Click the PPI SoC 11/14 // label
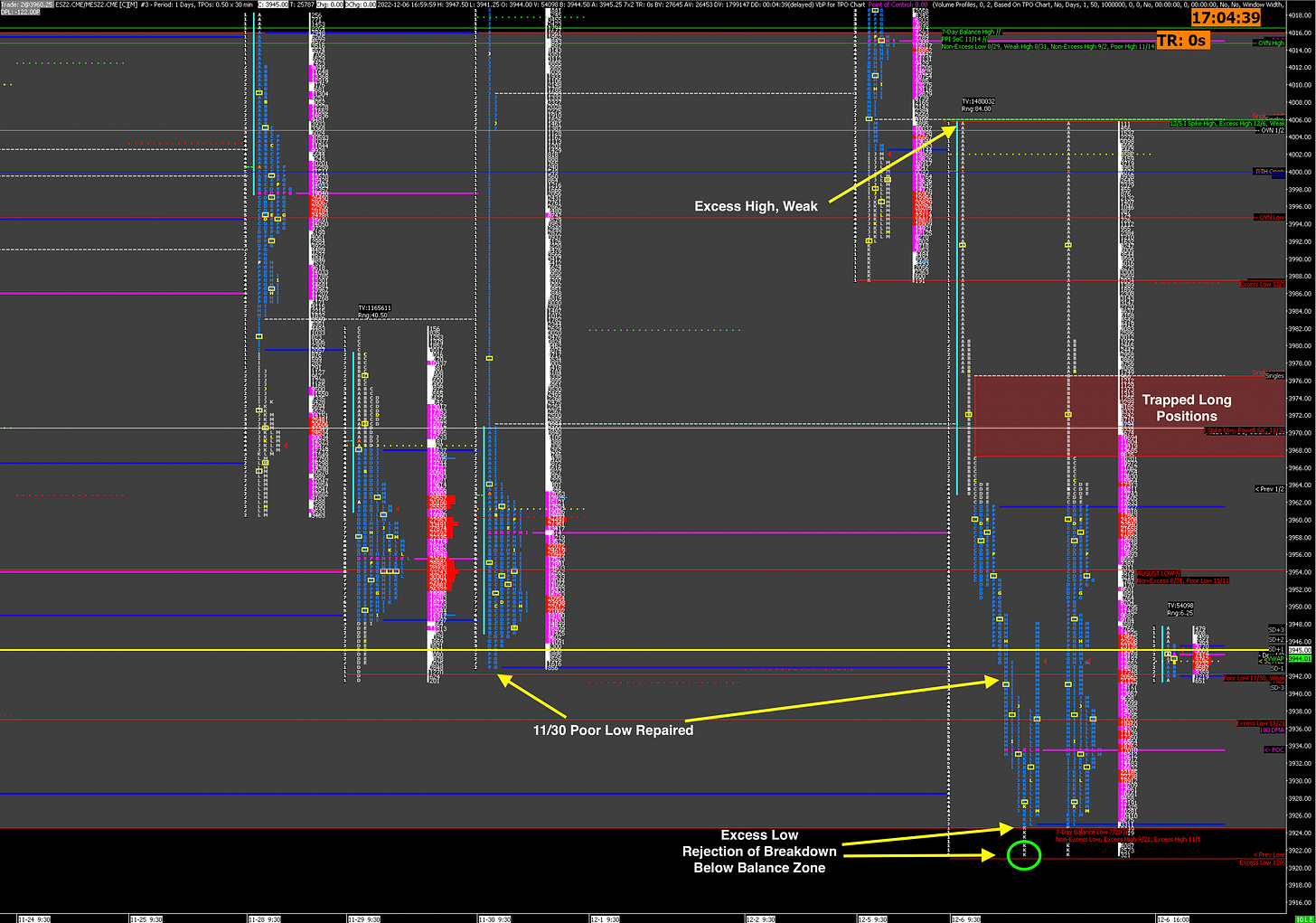Image resolution: width=1316 pixels, height=923 pixels. [963, 40]
